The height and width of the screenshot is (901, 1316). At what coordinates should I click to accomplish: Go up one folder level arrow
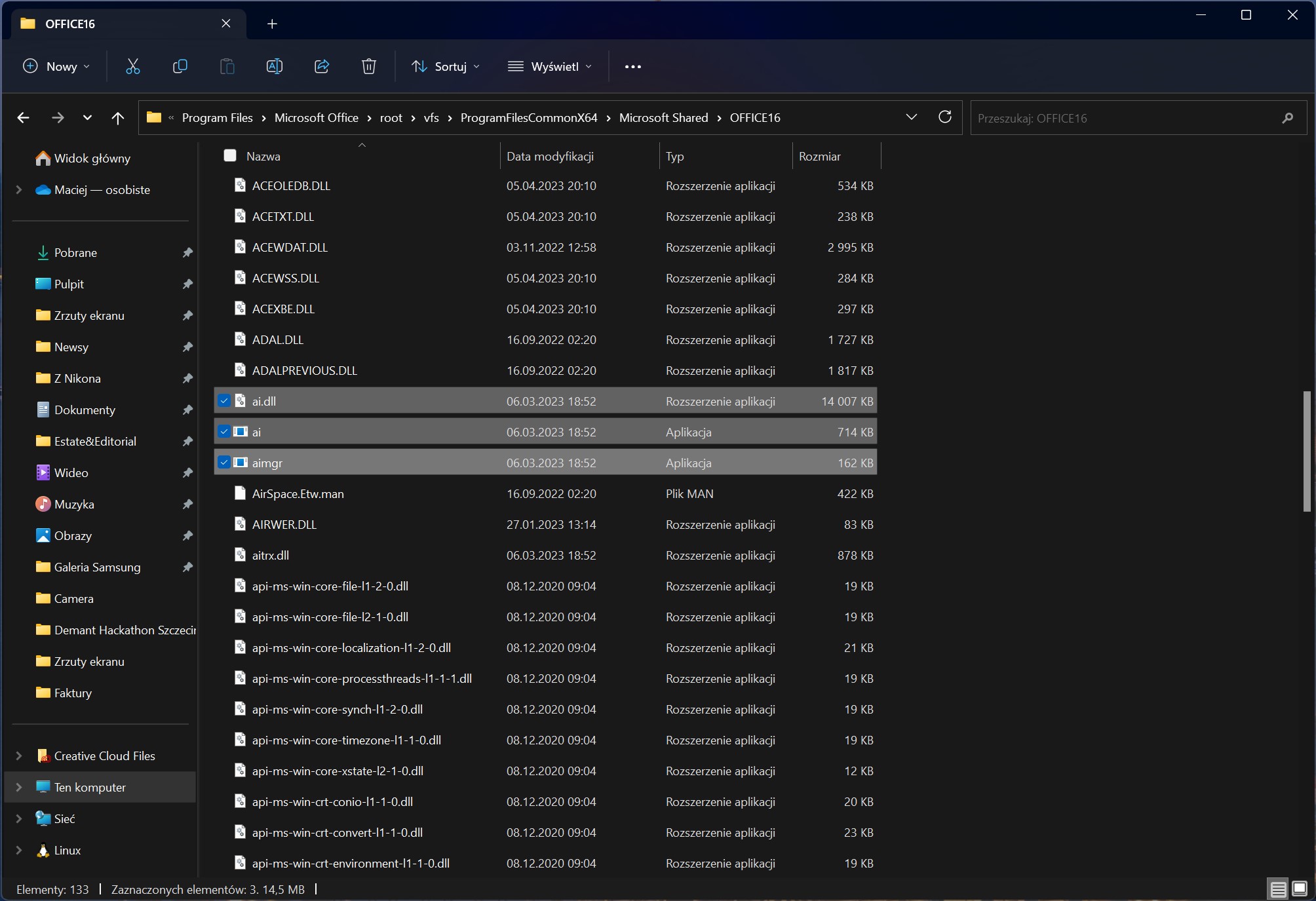click(118, 118)
